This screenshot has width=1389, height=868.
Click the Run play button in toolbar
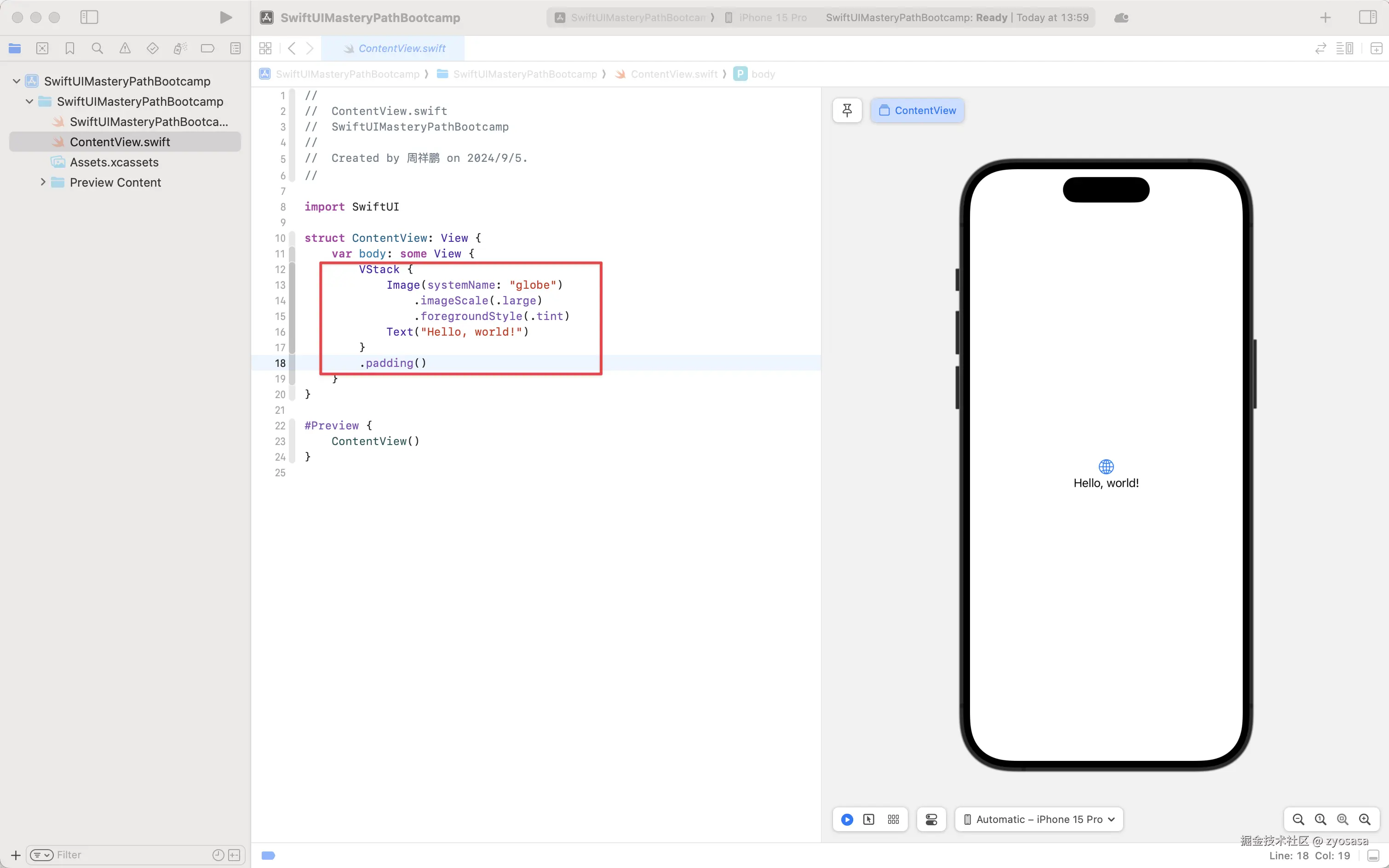[226, 18]
